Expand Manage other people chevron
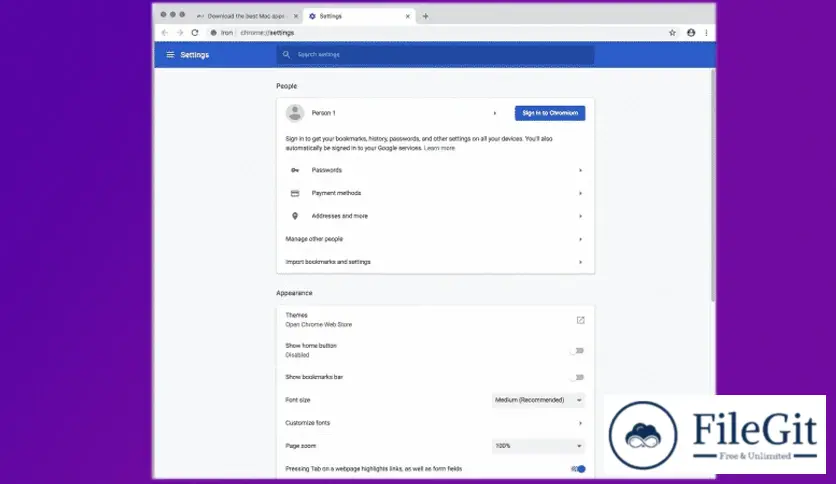This screenshot has height=484, width=836. click(580, 239)
